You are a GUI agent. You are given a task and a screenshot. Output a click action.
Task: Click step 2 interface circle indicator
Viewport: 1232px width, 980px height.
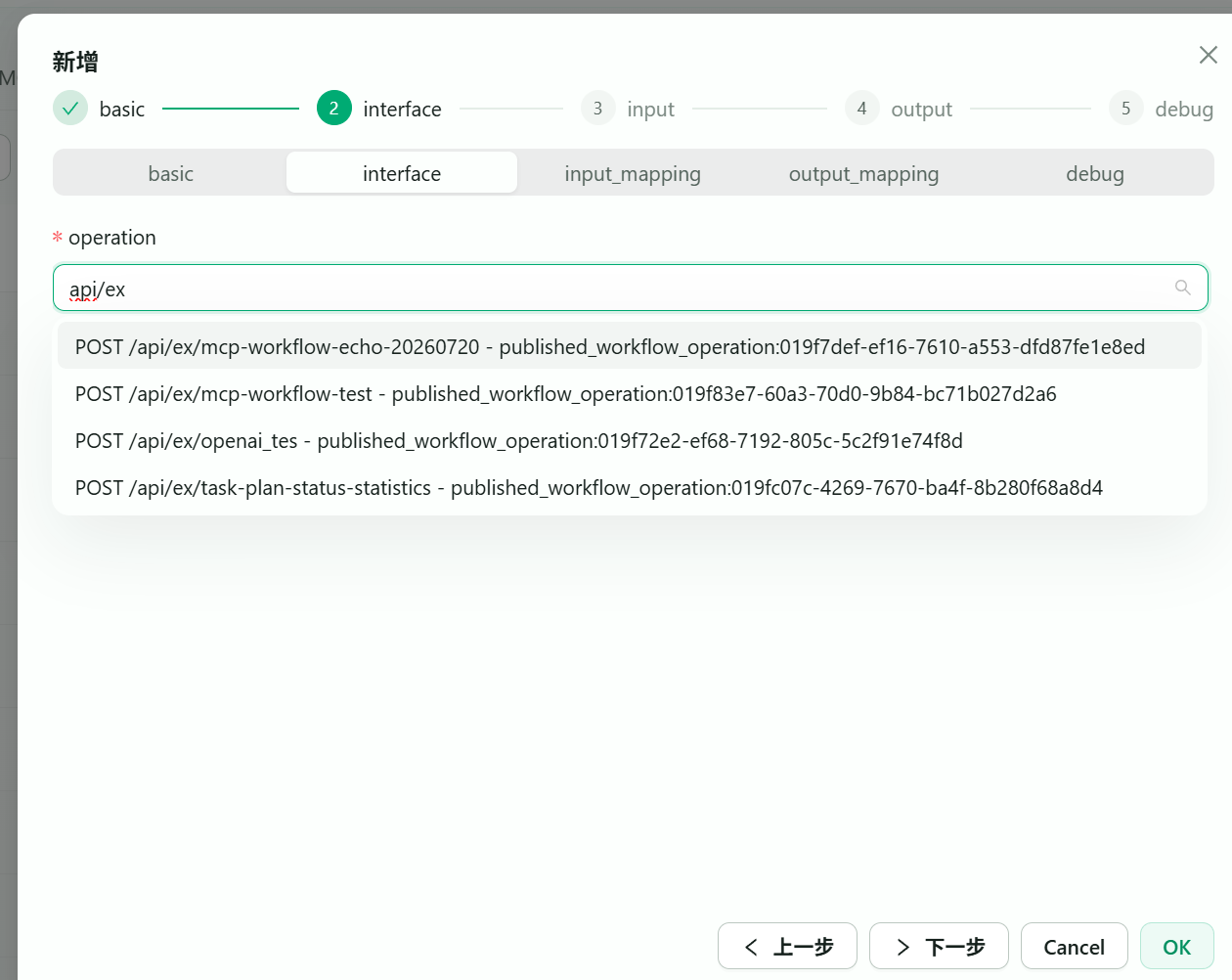(x=334, y=109)
